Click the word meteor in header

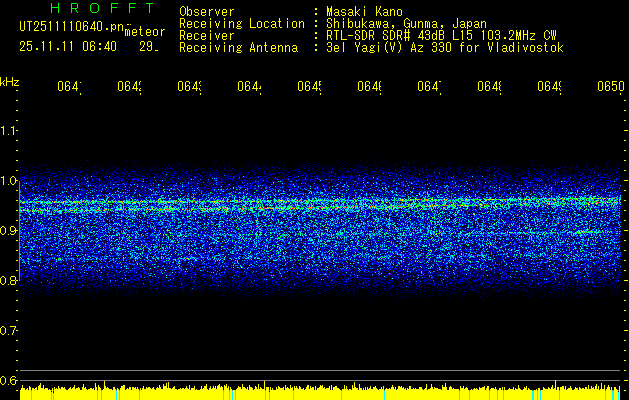144,32
